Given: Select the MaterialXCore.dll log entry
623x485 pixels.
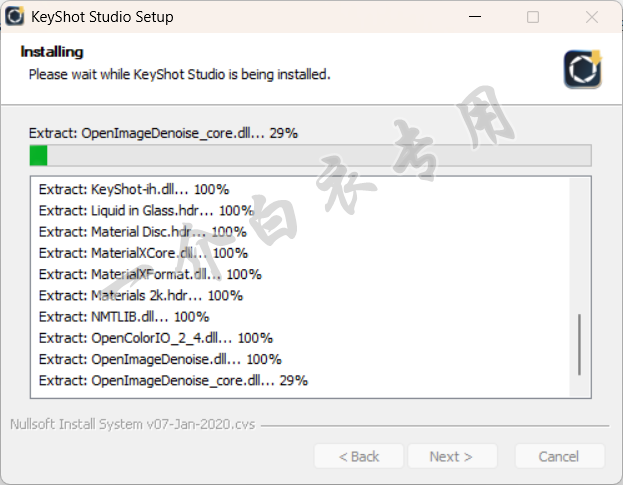Looking at the screenshot, I should pyautogui.click(x=143, y=253).
